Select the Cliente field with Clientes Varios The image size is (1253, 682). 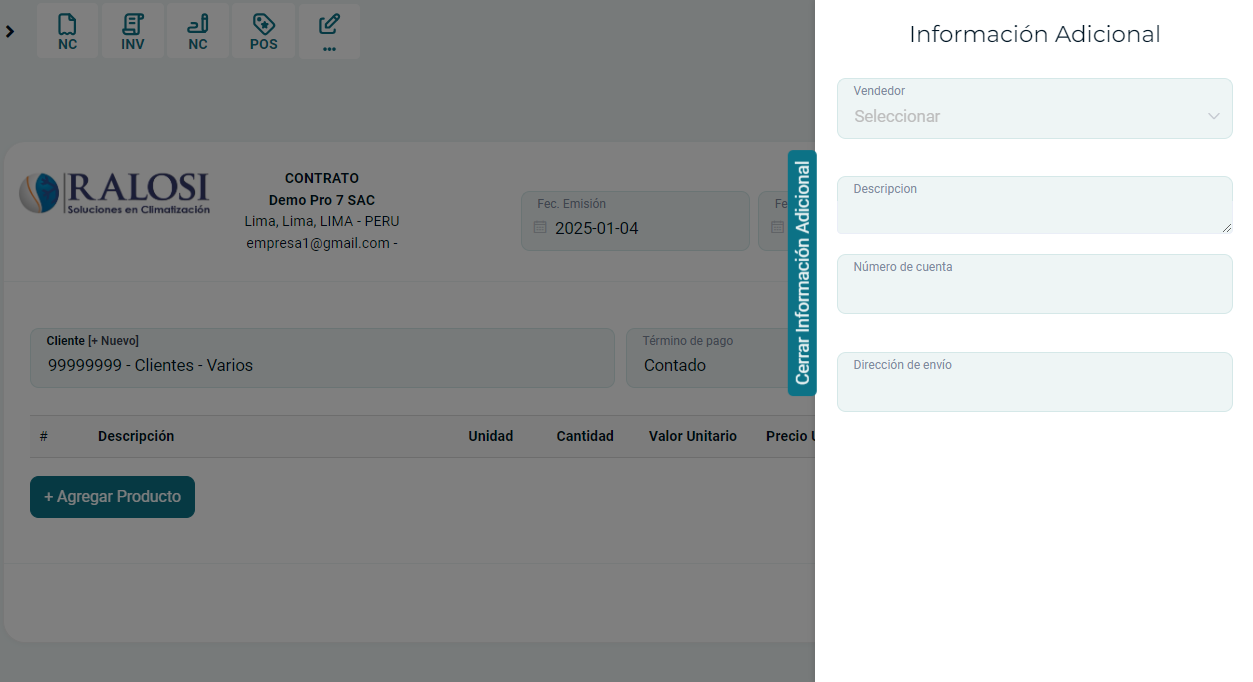(x=320, y=365)
